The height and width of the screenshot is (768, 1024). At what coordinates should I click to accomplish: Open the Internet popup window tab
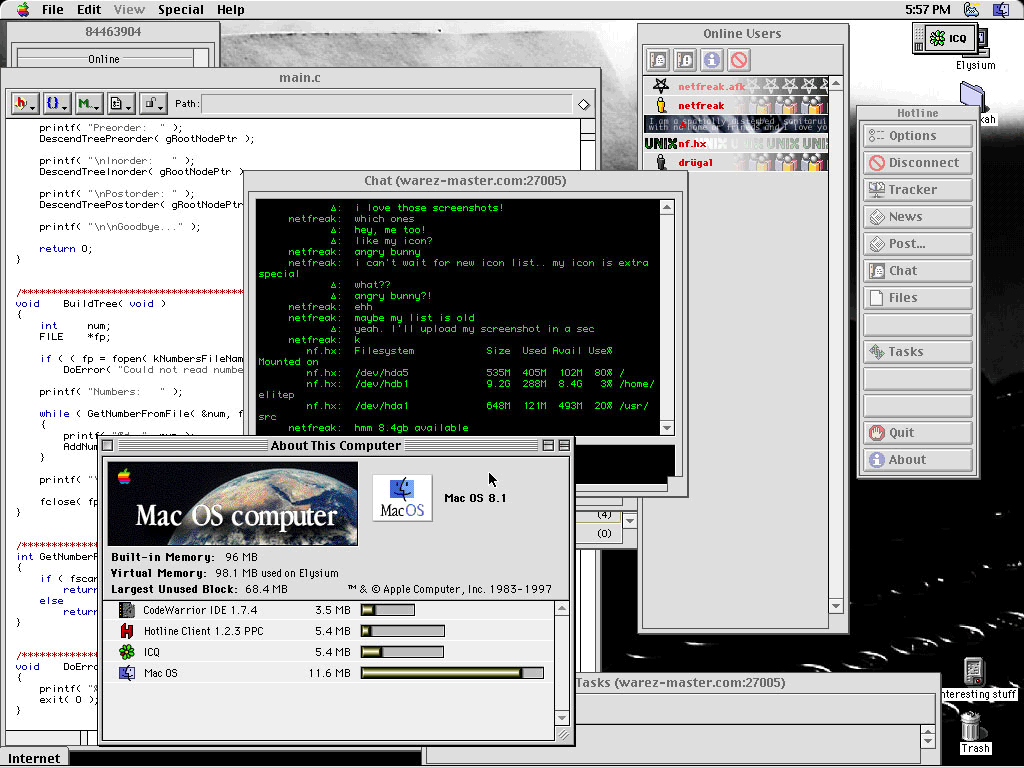click(34, 758)
